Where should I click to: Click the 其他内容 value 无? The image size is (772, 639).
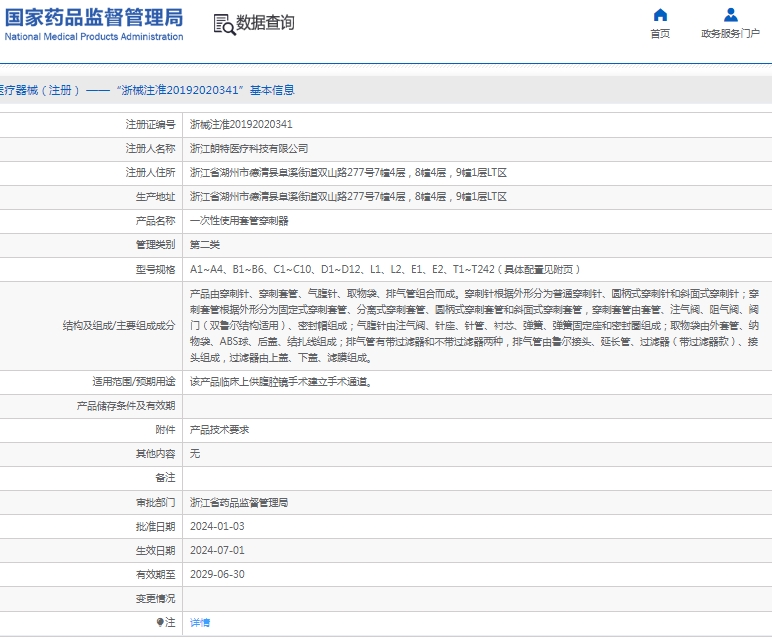(x=195, y=453)
